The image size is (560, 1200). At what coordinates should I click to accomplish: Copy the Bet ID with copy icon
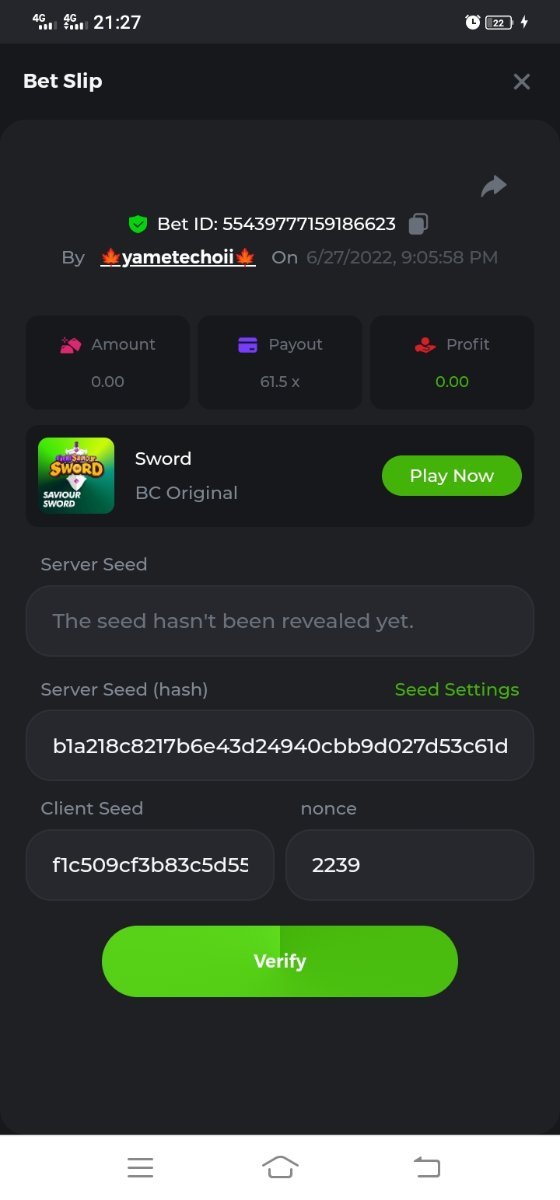[419, 224]
